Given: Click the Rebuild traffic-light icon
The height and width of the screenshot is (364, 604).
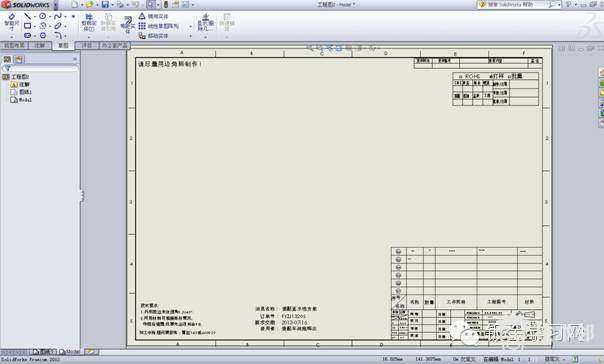Looking at the screenshot, I should (x=166, y=5).
